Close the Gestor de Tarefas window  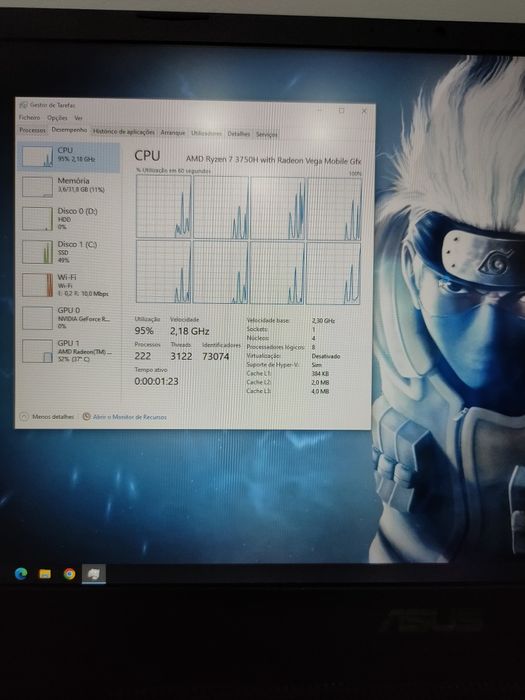pyautogui.click(x=364, y=111)
